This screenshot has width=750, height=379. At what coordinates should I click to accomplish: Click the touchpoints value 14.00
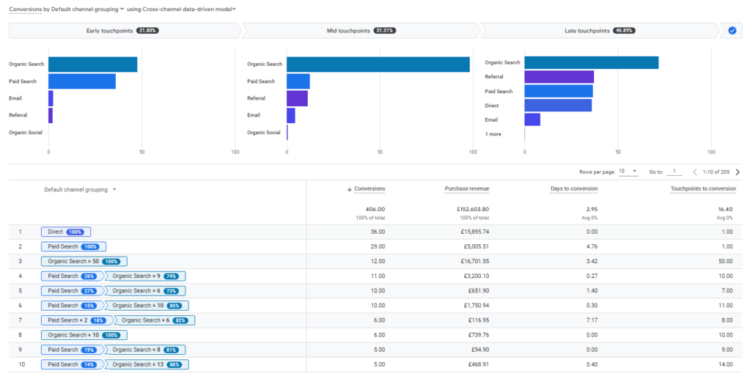click(x=726, y=365)
